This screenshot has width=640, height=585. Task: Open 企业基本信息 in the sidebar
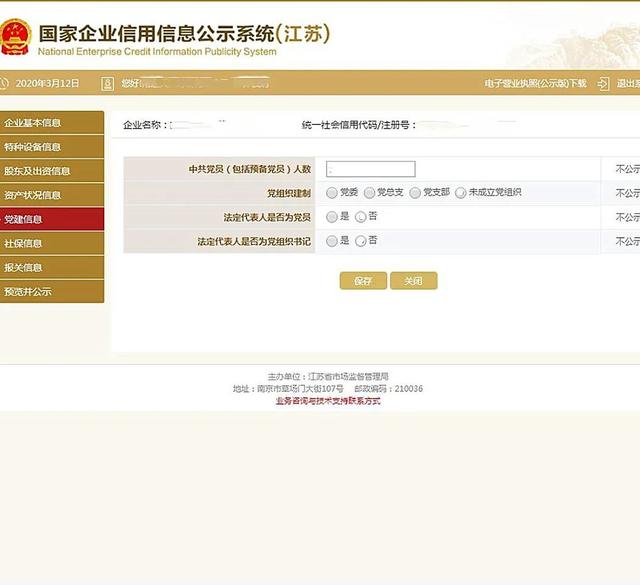pyautogui.click(x=51, y=122)
